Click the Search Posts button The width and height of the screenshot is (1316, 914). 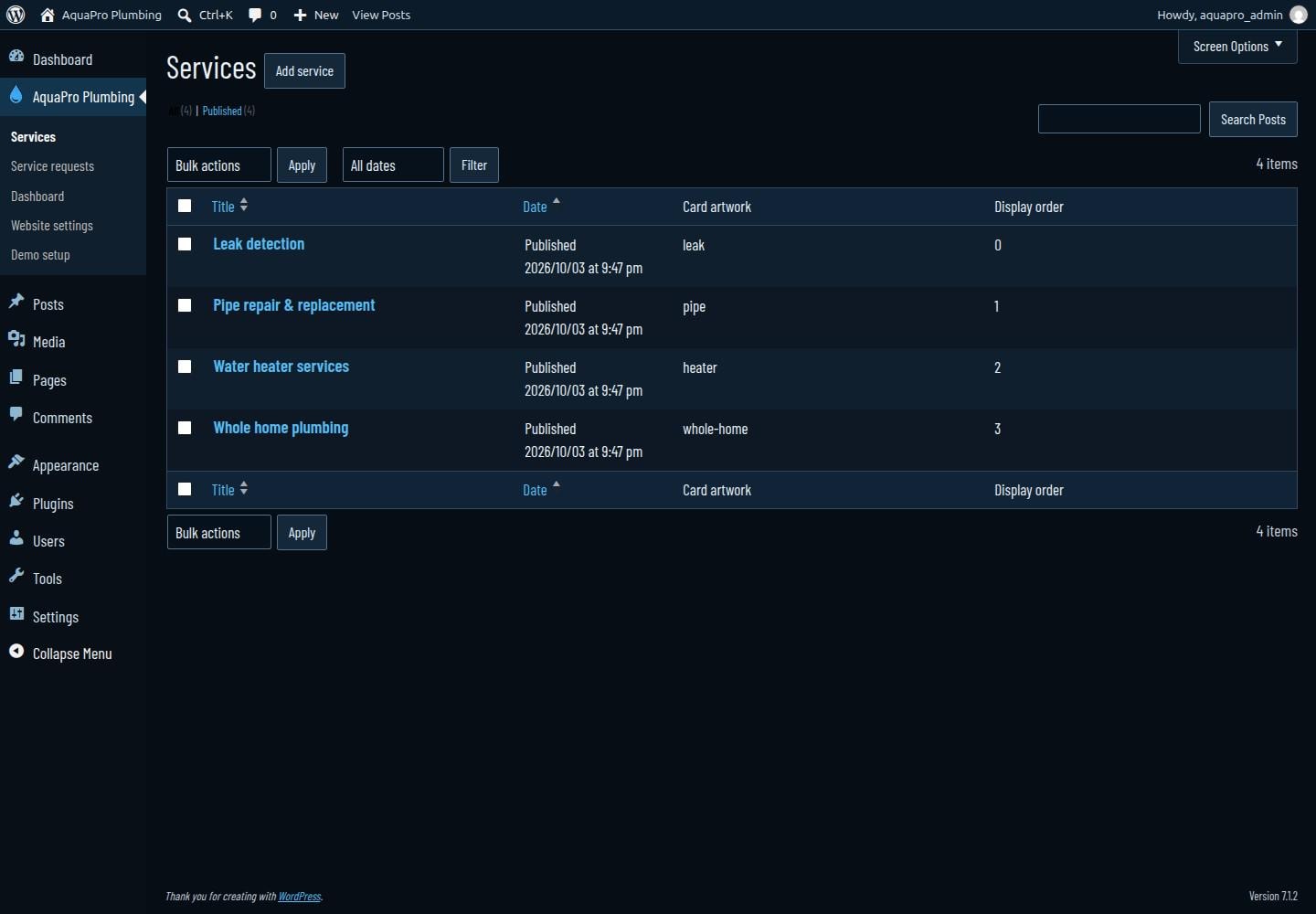point(1253,120)
